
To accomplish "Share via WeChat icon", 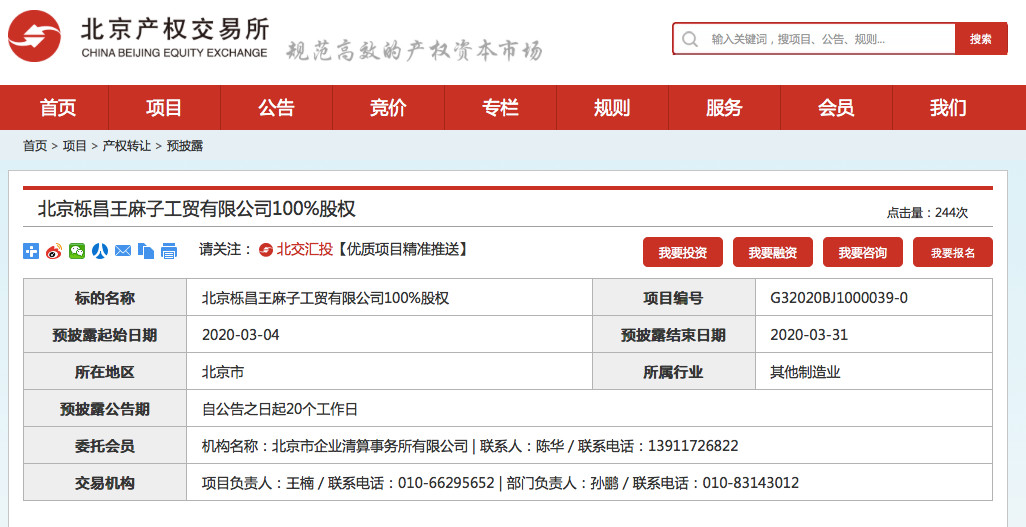I will (x=77, y=251).
